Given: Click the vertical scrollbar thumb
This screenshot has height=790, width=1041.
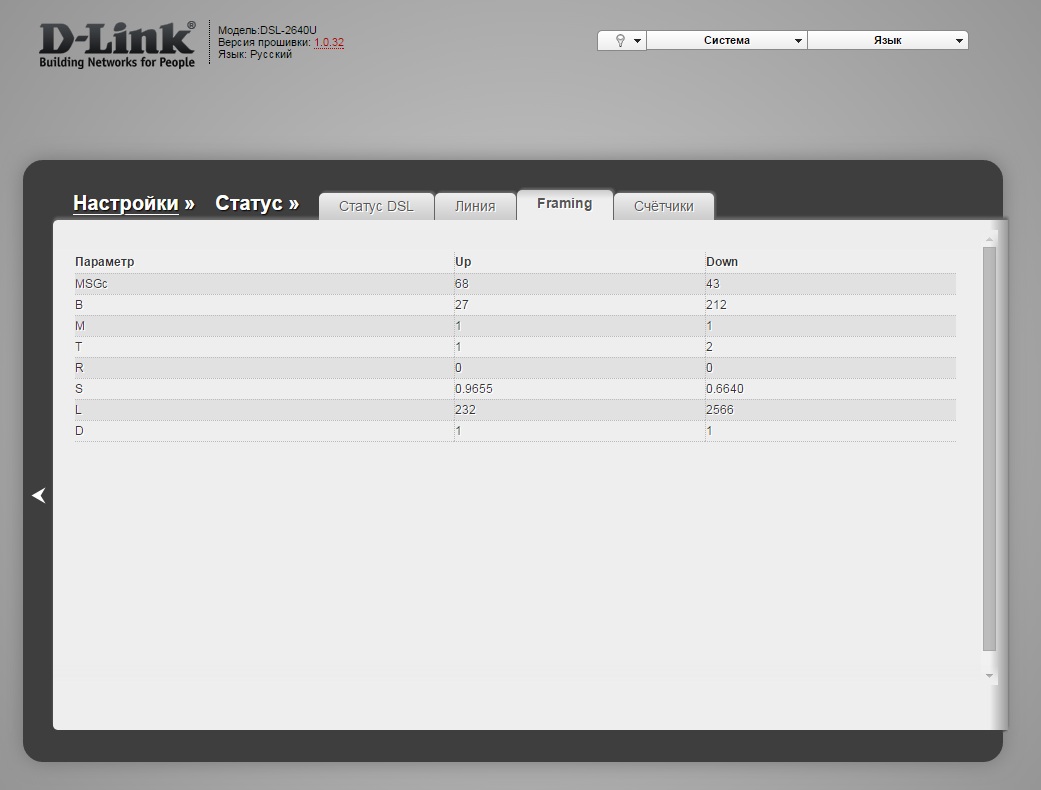Looking at the screenshot, I should (x=989, y=449).
